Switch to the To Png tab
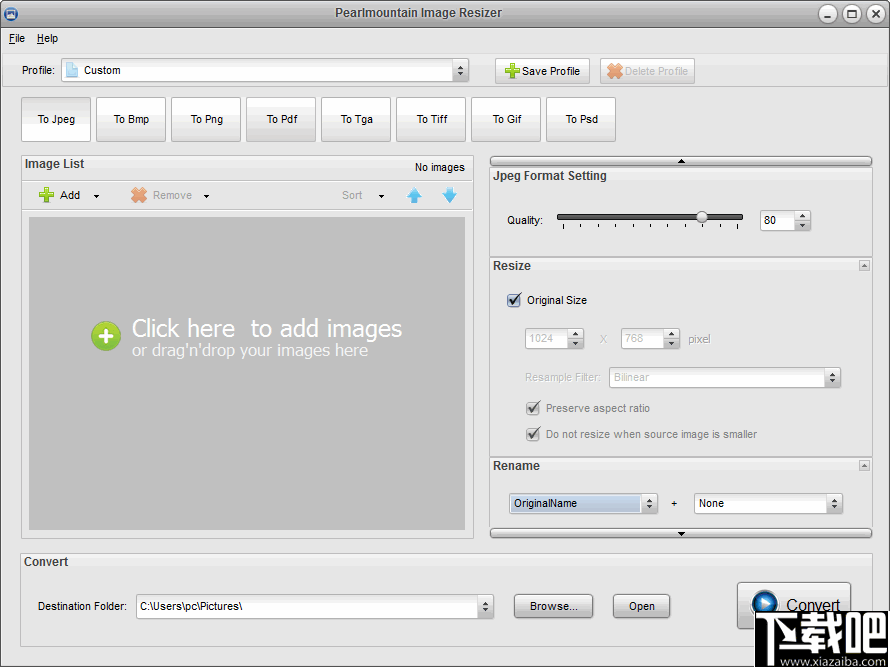 pos(205,119)
